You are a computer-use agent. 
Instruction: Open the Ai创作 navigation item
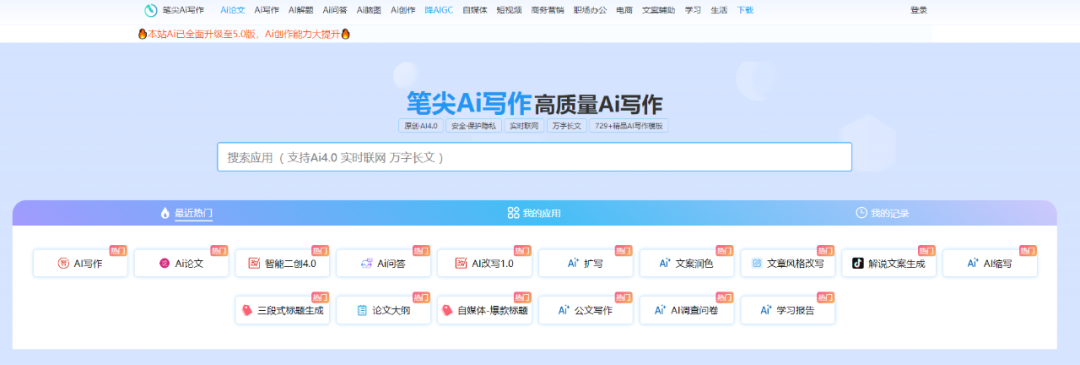[x=403, y=10]
